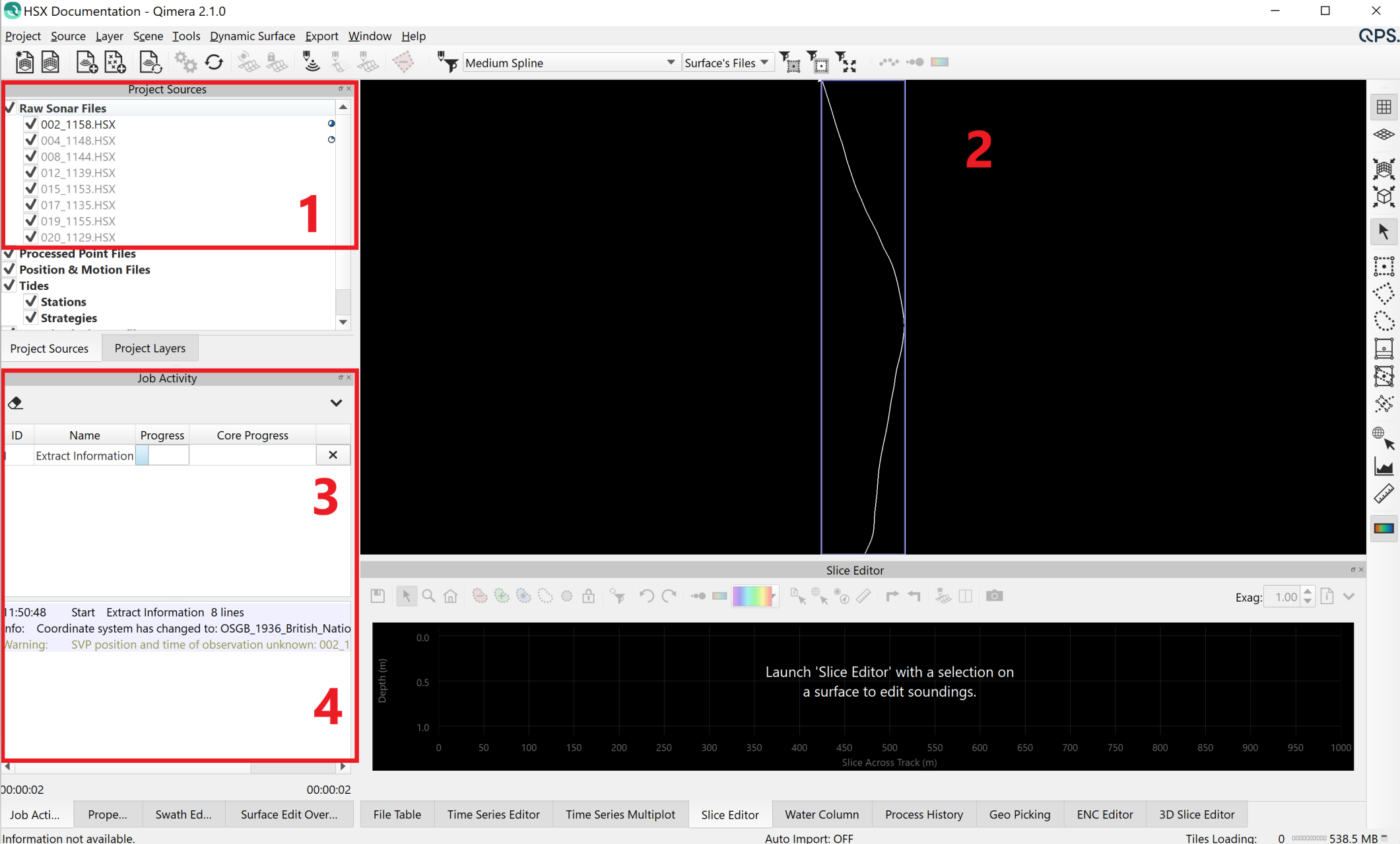Open the Home view icon in Slice Editor
This screenshot has height=844, width=1400.
451,596
